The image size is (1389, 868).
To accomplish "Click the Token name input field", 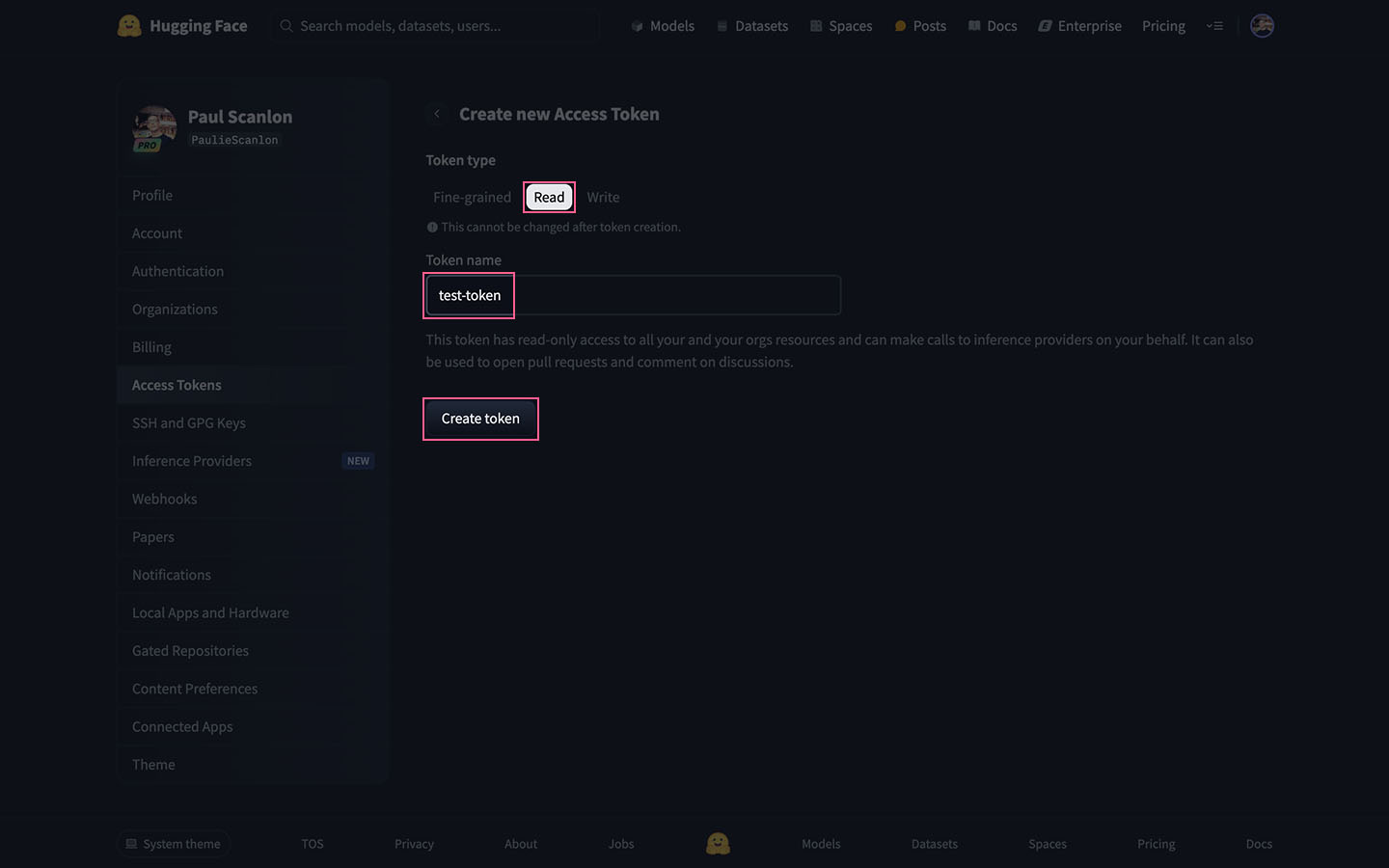I will click(634, 295).
